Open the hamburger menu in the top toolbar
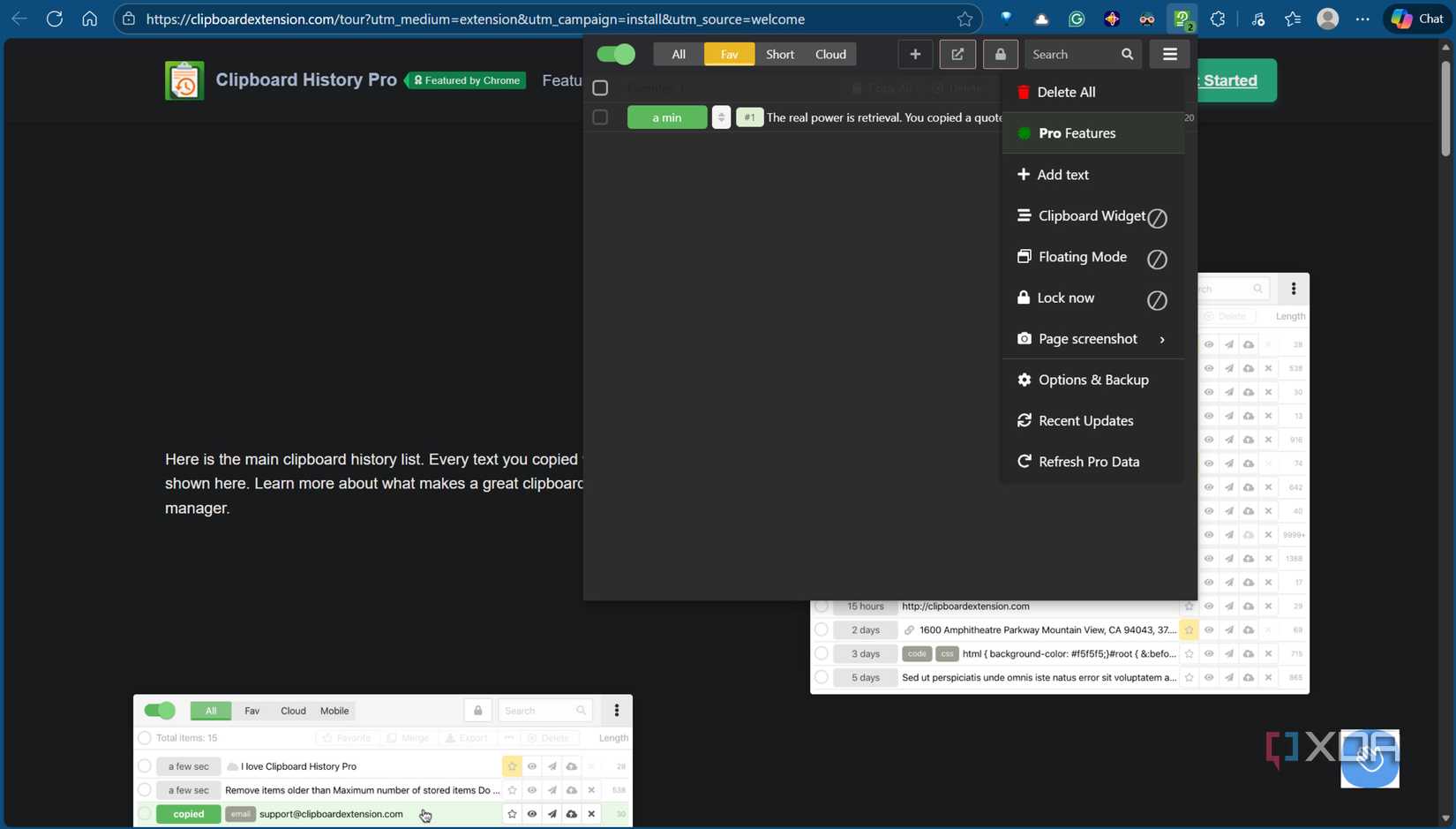The height and width of the screenshot is (829, 1456). [1169, 54]
